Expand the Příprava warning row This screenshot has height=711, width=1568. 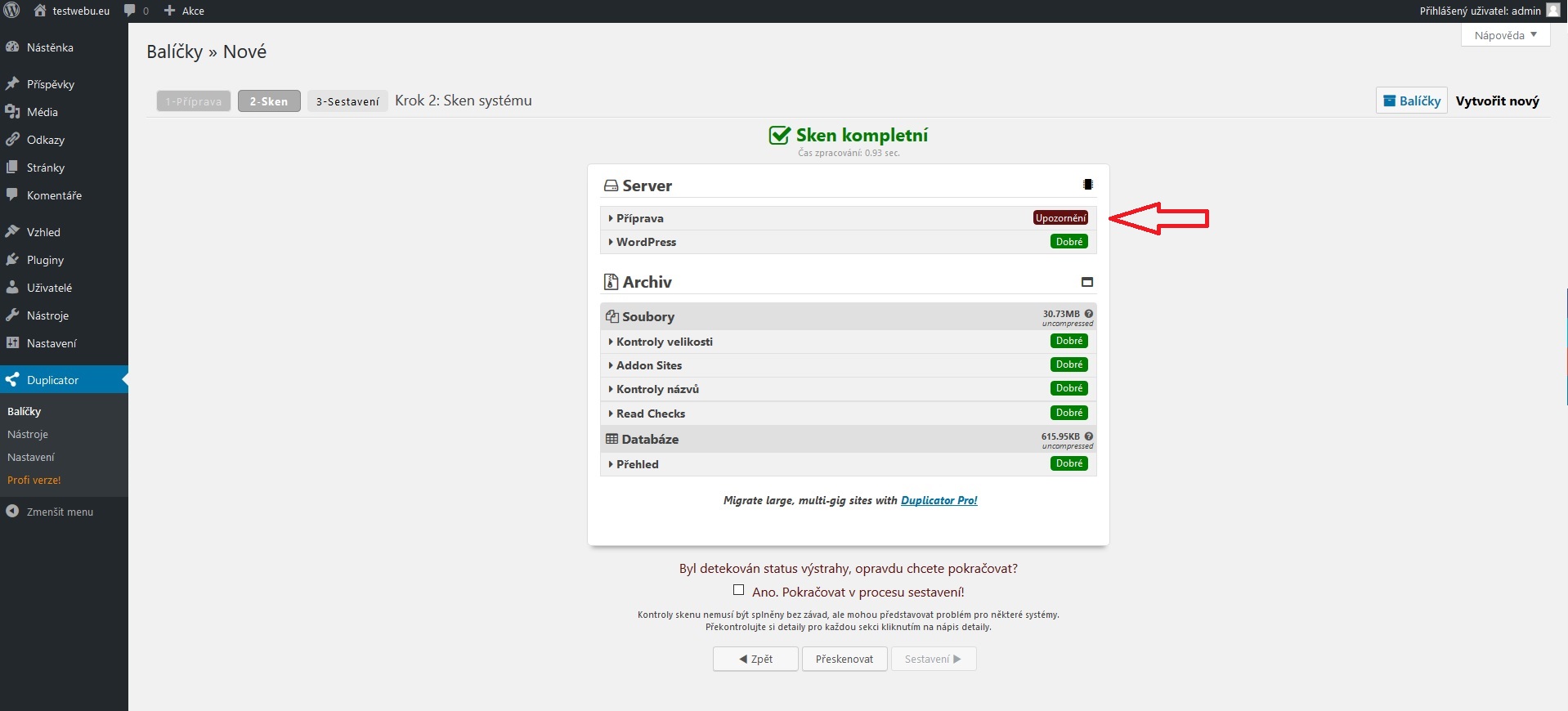coord(639,218)
